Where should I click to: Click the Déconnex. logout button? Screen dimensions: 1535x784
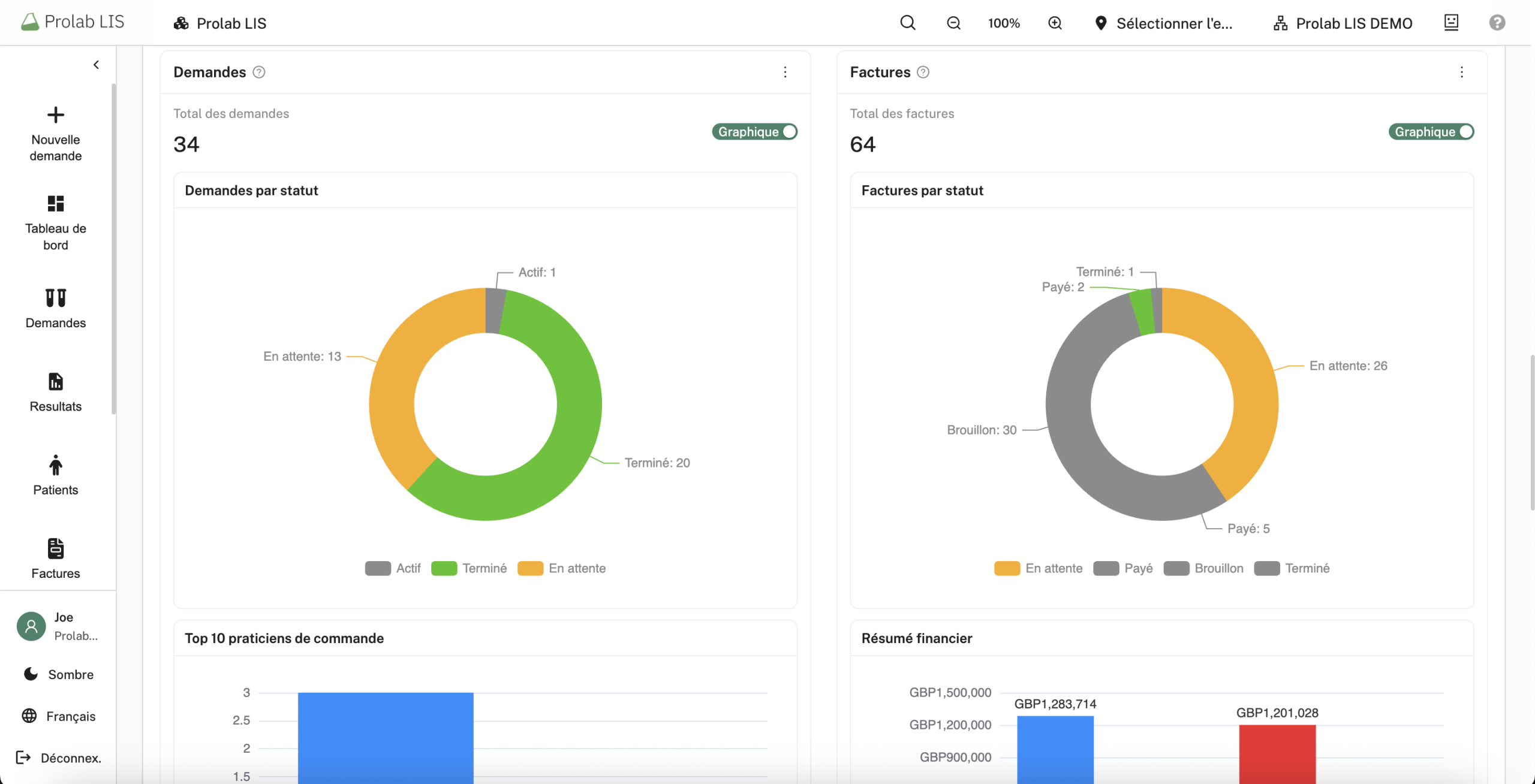click(x=59, y=758)
